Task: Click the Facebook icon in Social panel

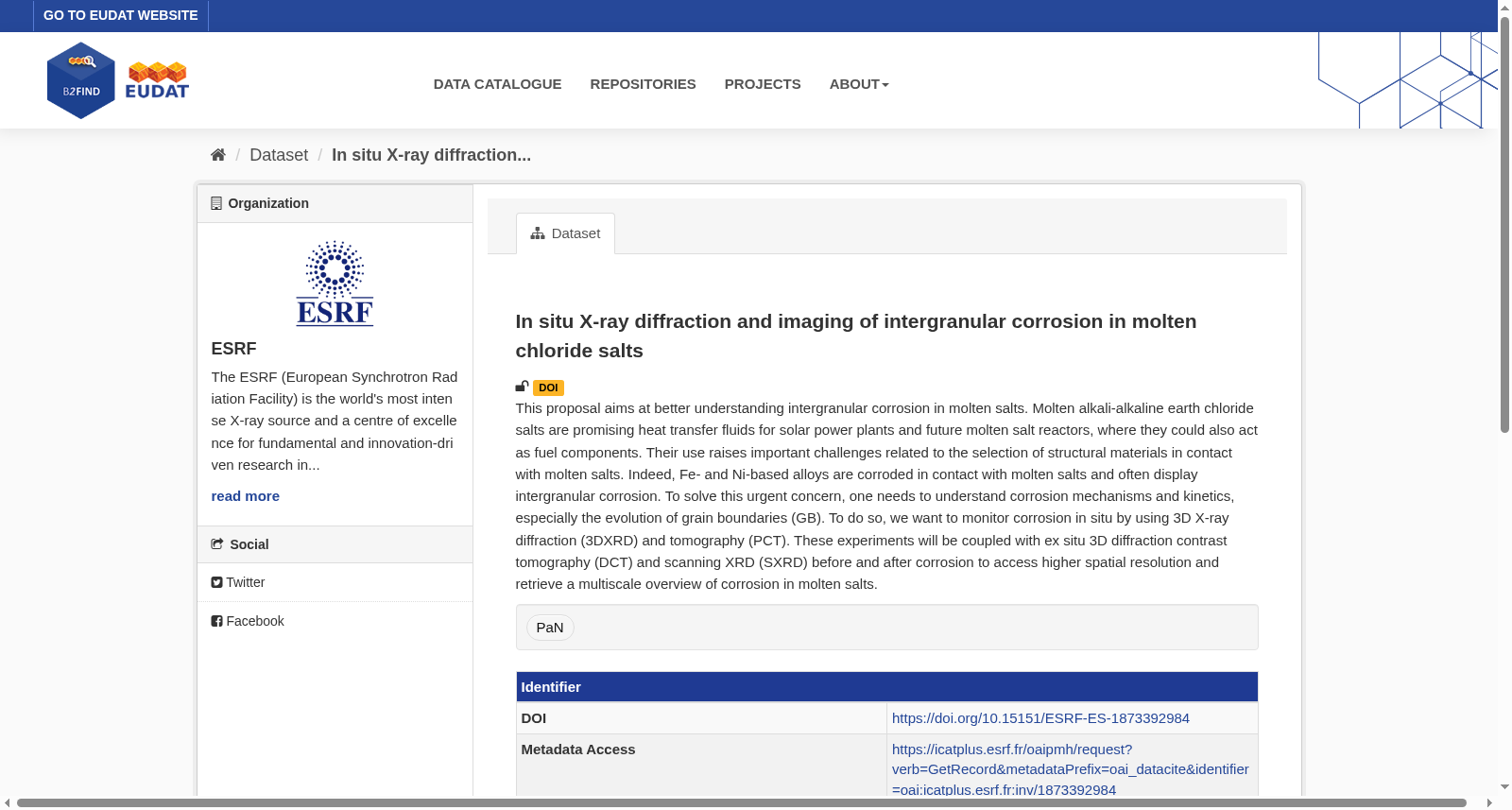Action: [x=216, y=621]
